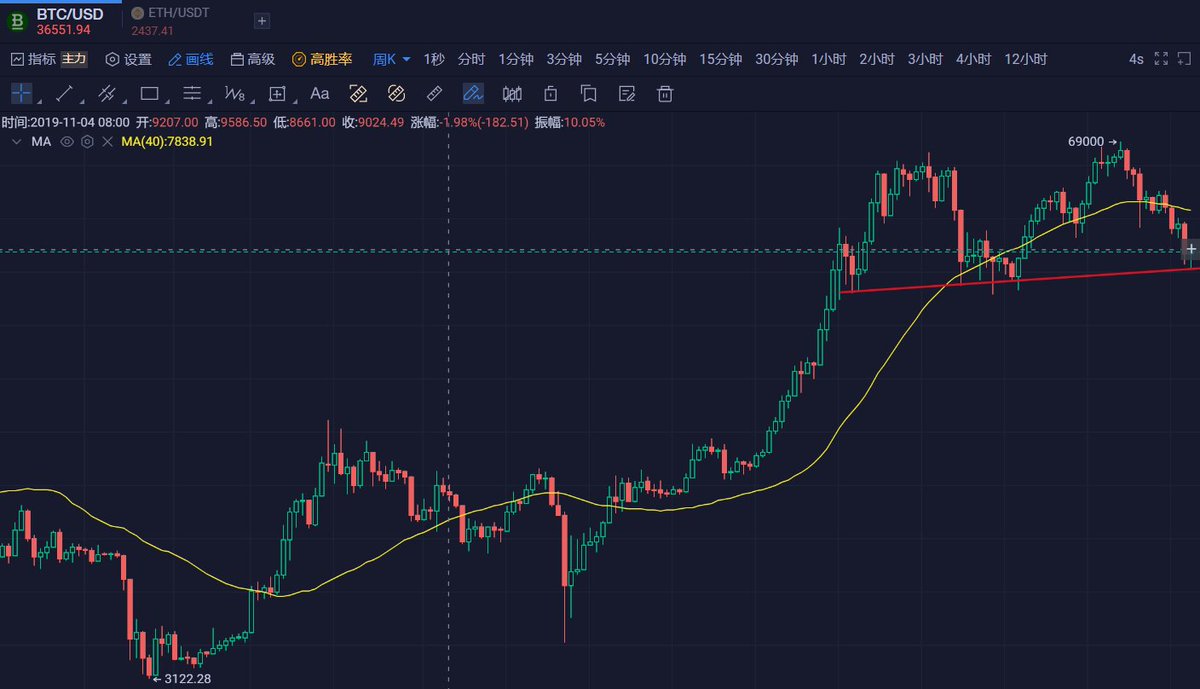Toggle 画线 drawing mode

[x=191, y=59]
